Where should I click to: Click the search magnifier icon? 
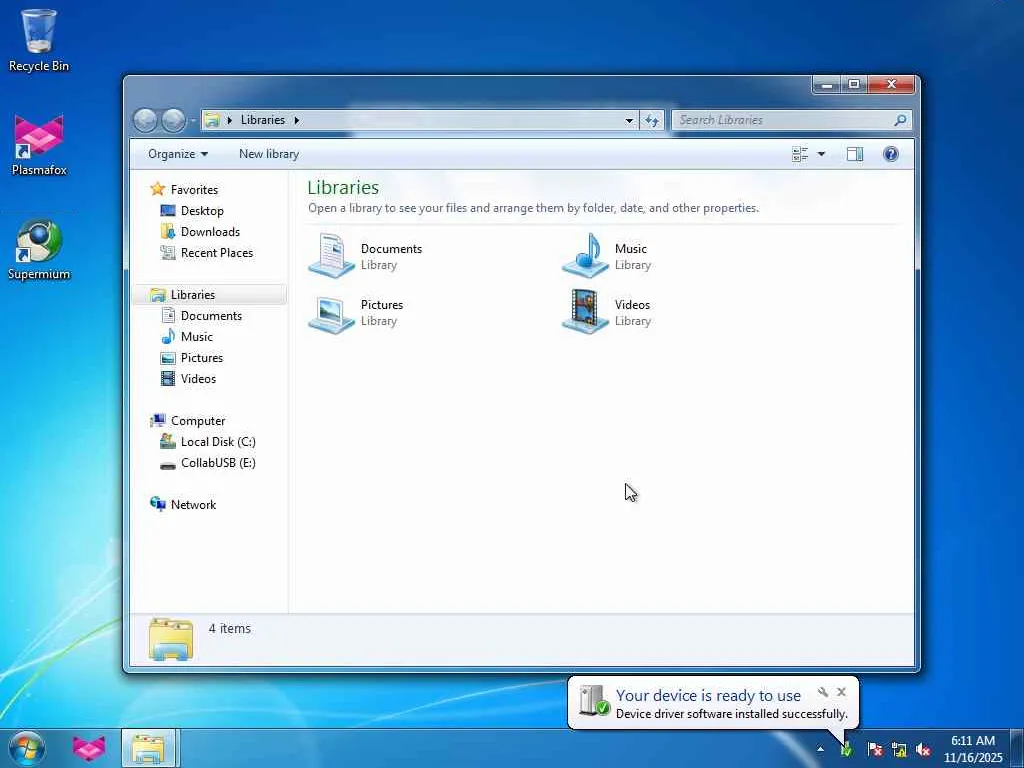pos(900,120)
